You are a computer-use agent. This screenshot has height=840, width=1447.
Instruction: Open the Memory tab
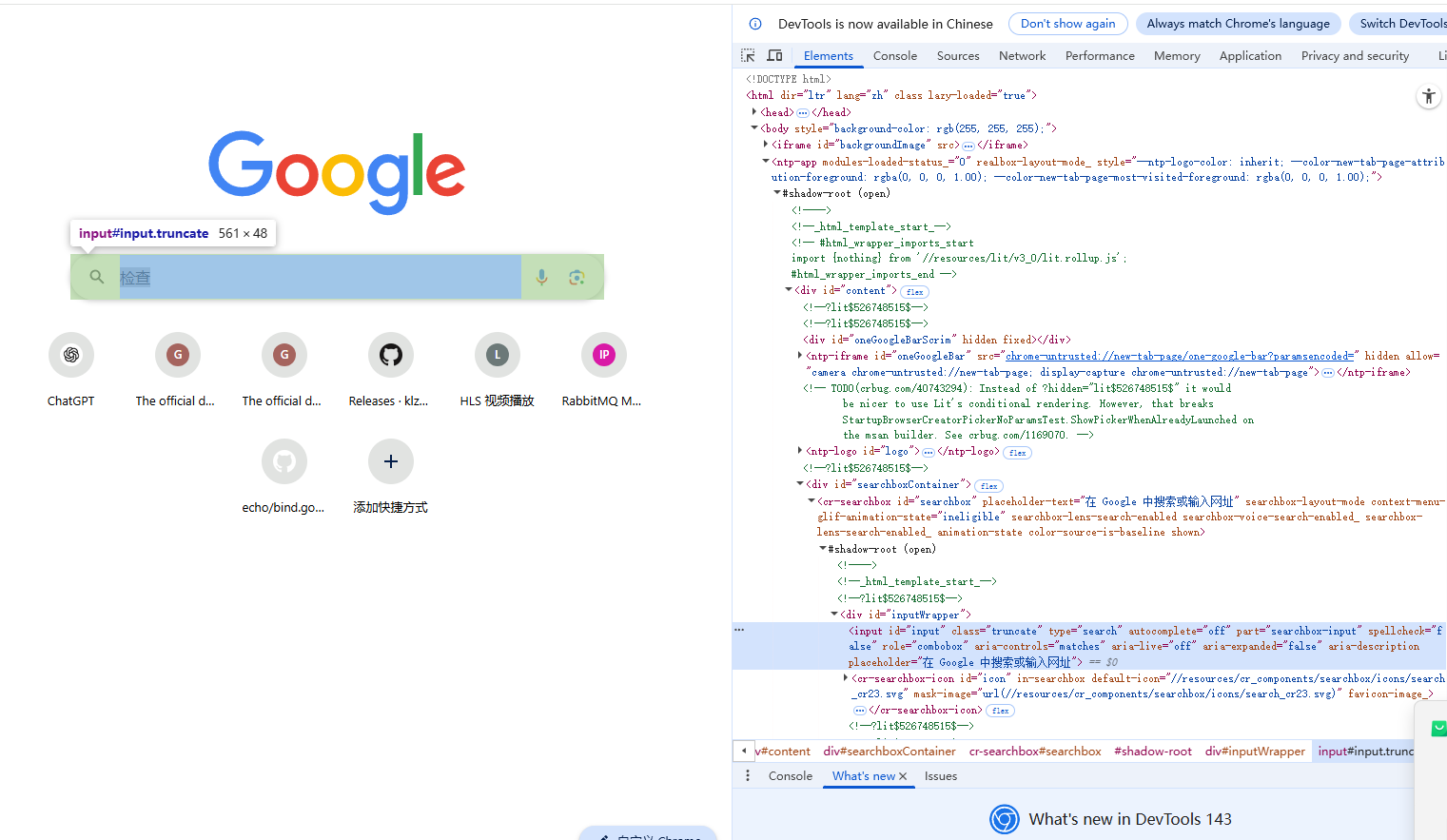[1177, 56]
